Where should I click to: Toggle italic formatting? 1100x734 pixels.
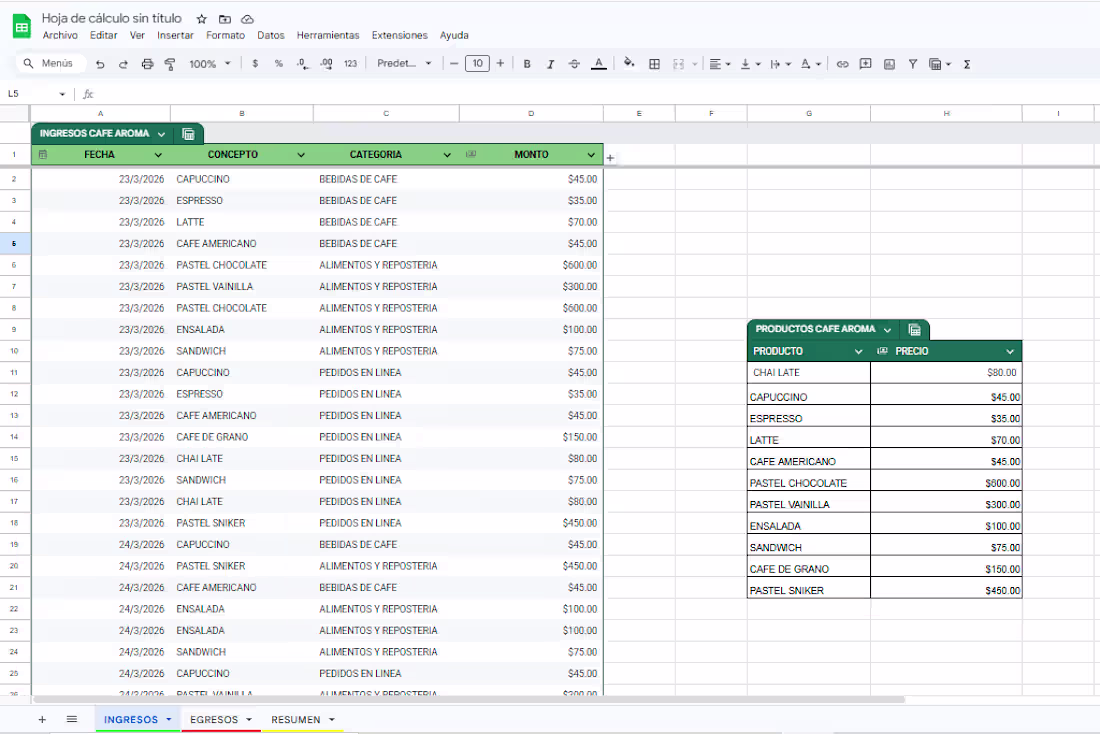pos(551,64)
